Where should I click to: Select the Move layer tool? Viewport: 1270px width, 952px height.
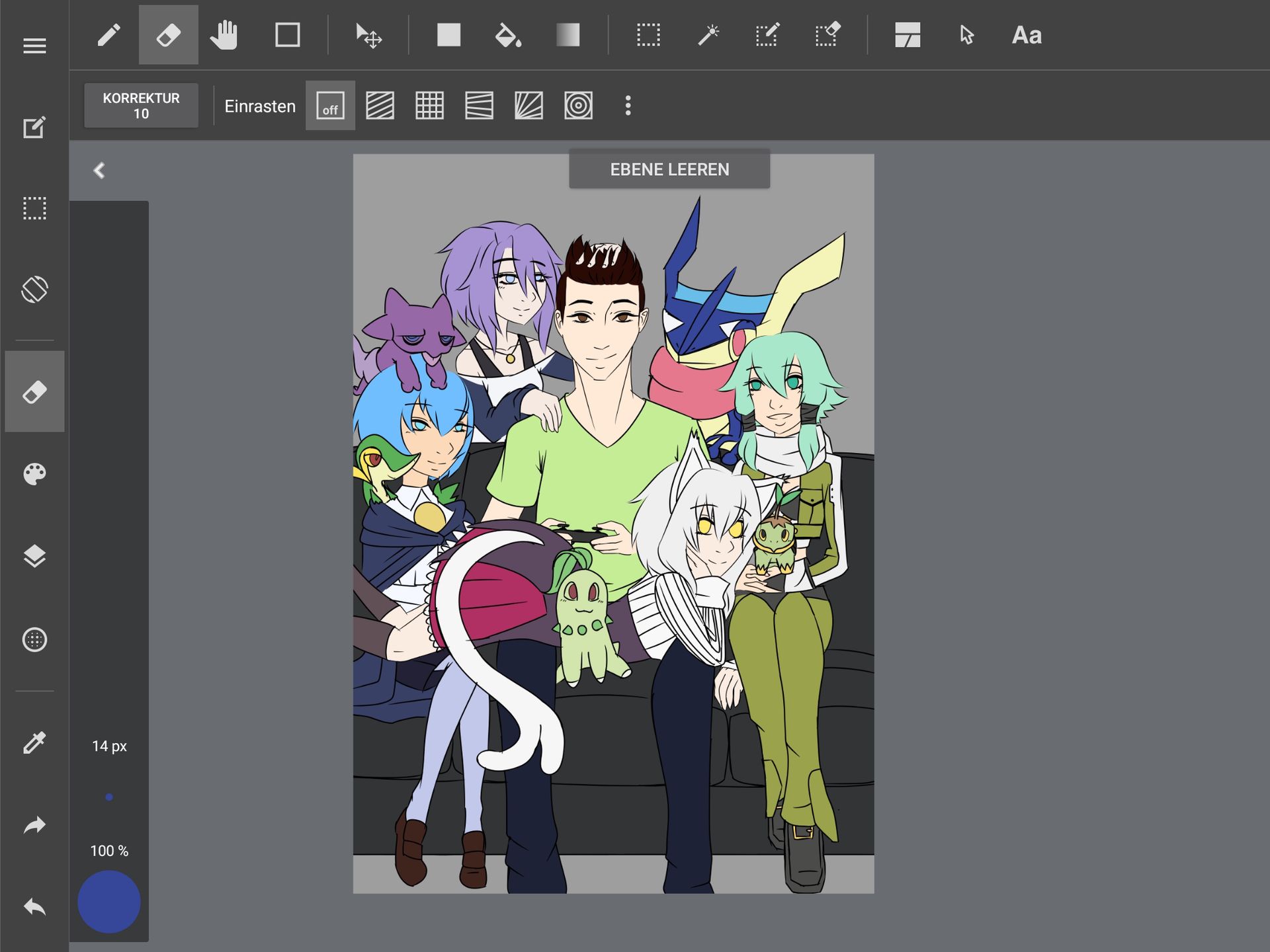[368, 35]
